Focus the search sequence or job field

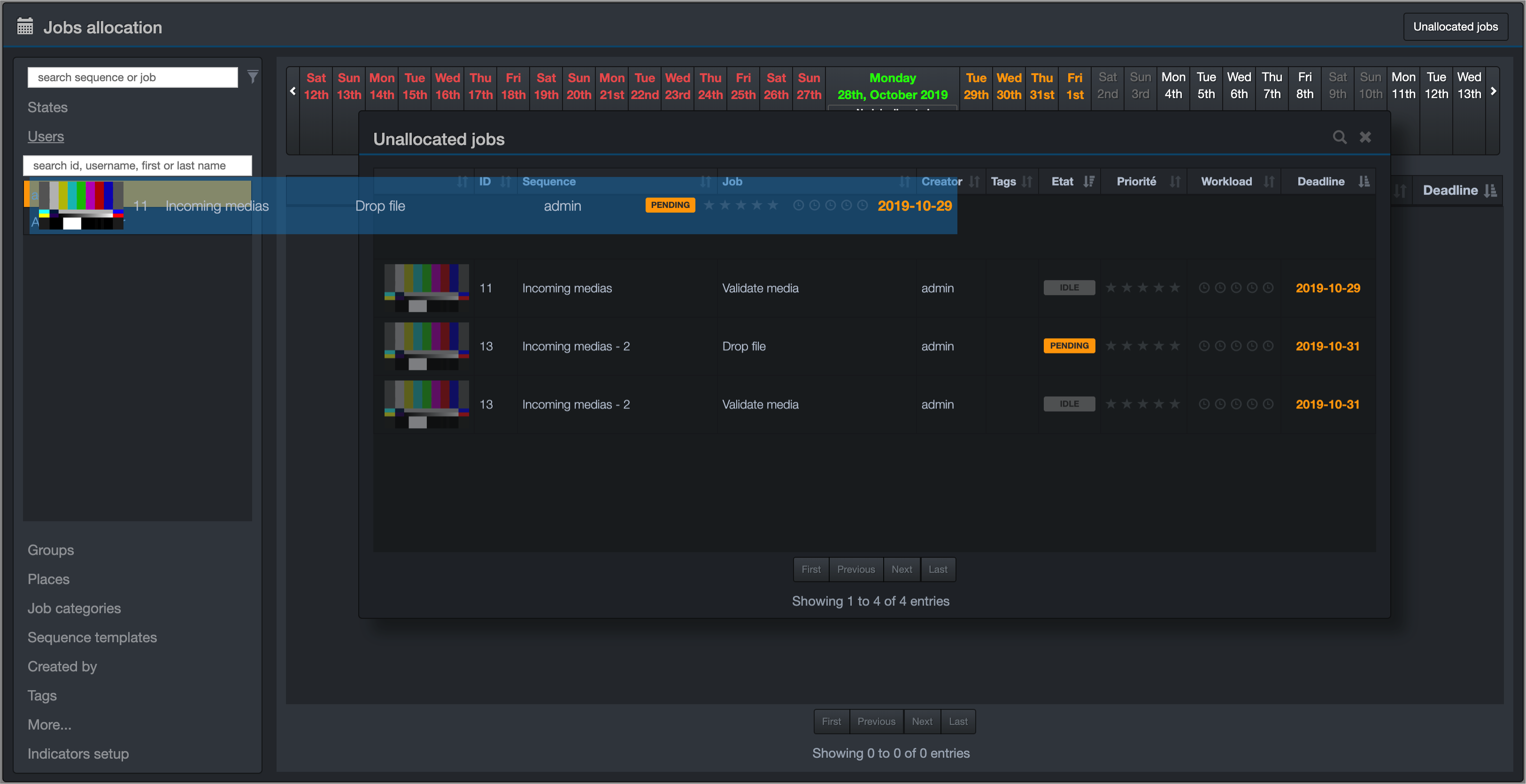133,77
